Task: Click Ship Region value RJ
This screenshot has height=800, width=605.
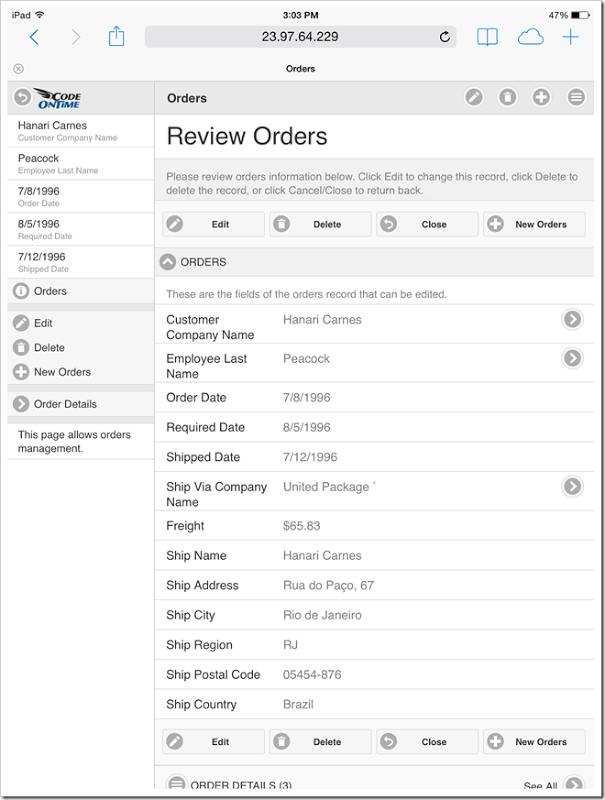Action: pyautogui.click(x=290, y=645)
